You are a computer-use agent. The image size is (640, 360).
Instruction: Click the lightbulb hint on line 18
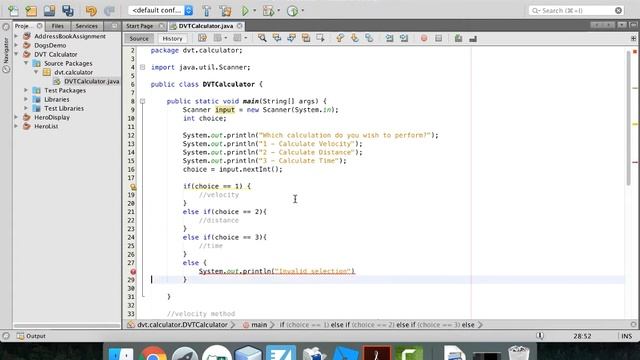[x=133, y=187]
